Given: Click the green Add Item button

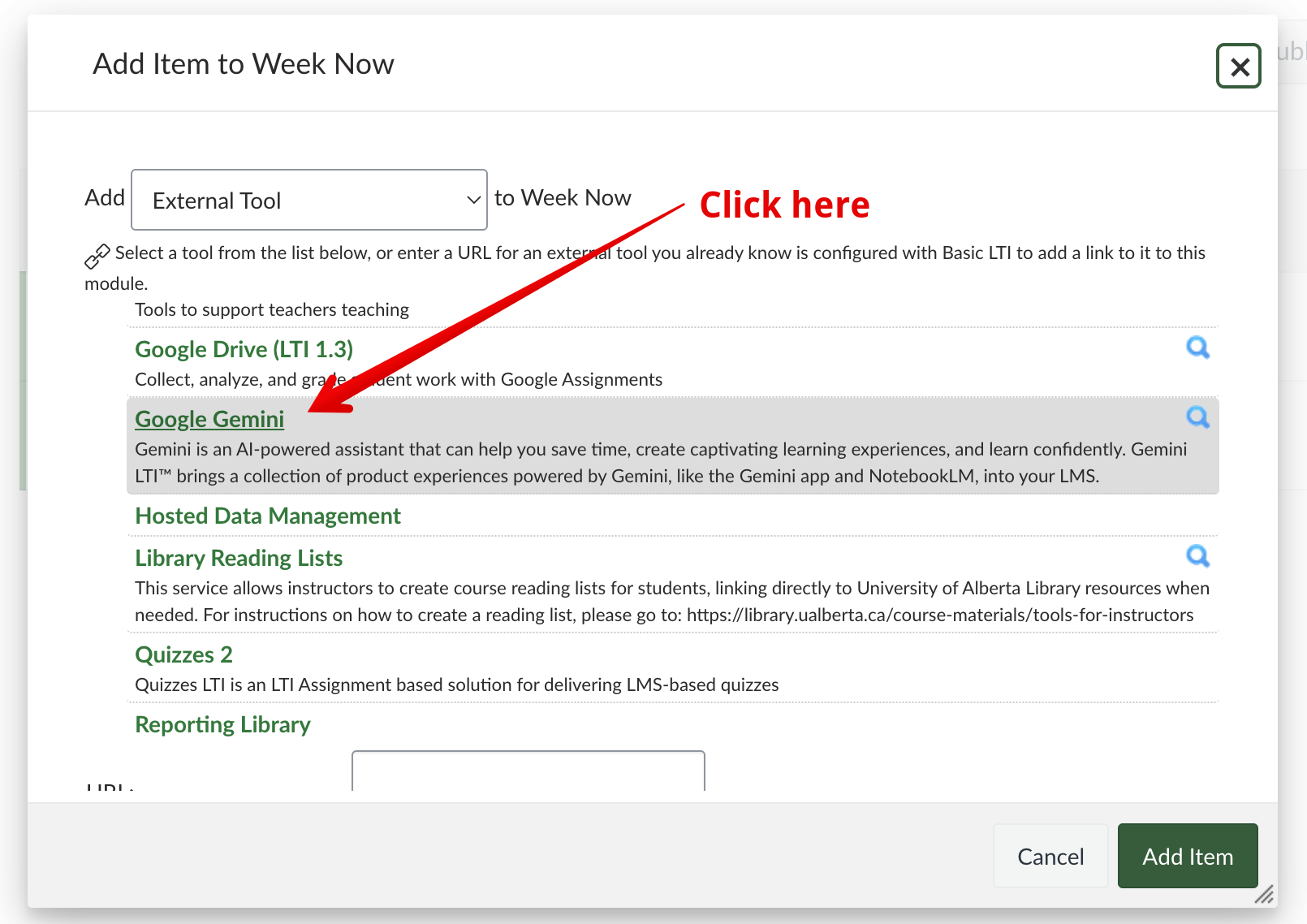Looking at the screenshot, I should point(1187,857).
